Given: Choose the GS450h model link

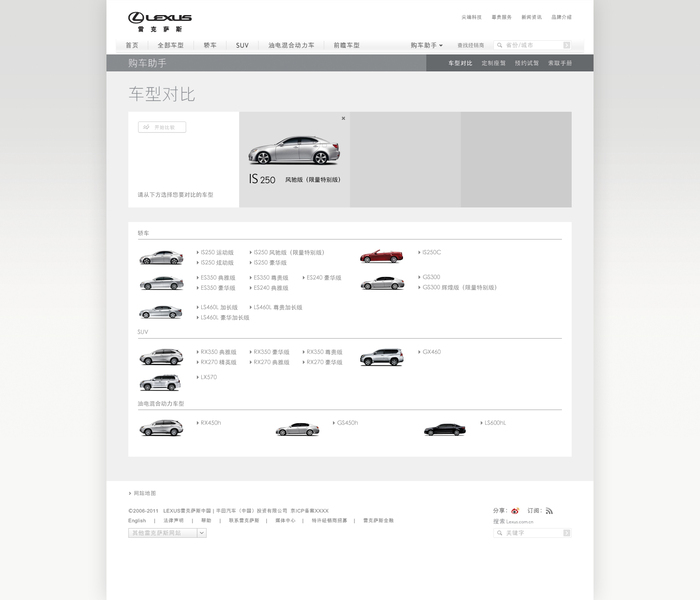Looking at the screenshot, I should (347, 422).
